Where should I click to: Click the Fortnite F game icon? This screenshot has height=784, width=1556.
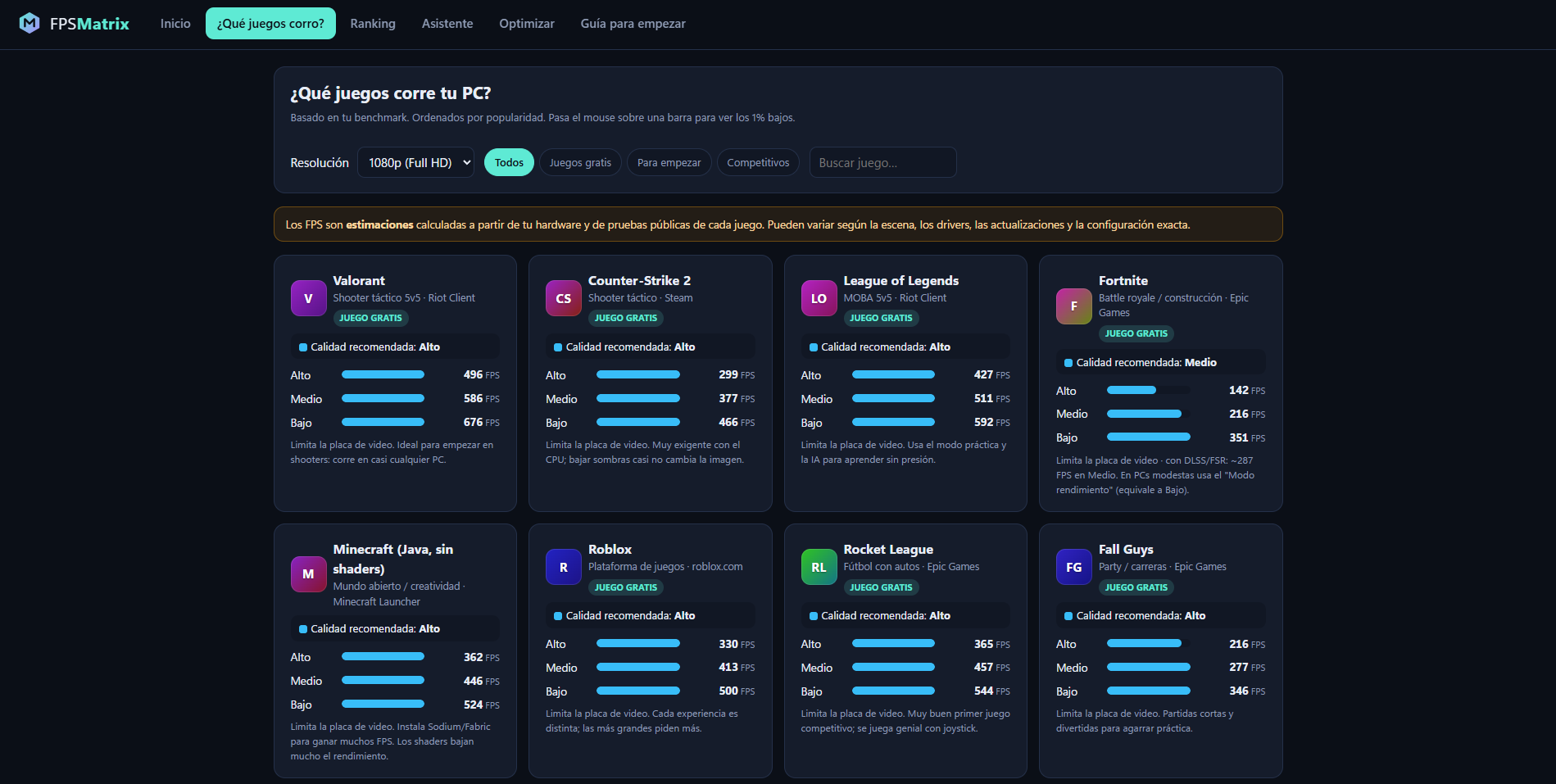pos(1074,306)
